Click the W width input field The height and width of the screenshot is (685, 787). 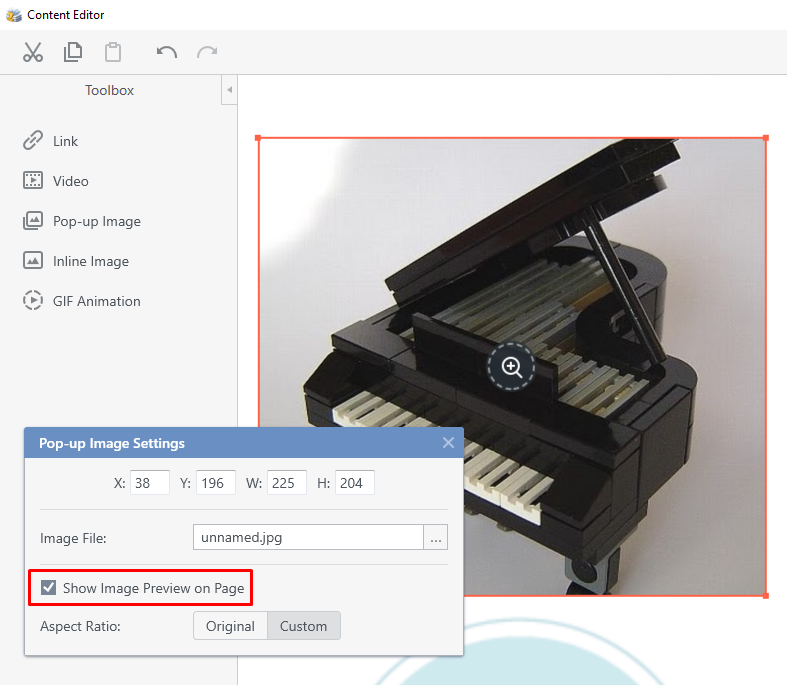tap(287, 483)
